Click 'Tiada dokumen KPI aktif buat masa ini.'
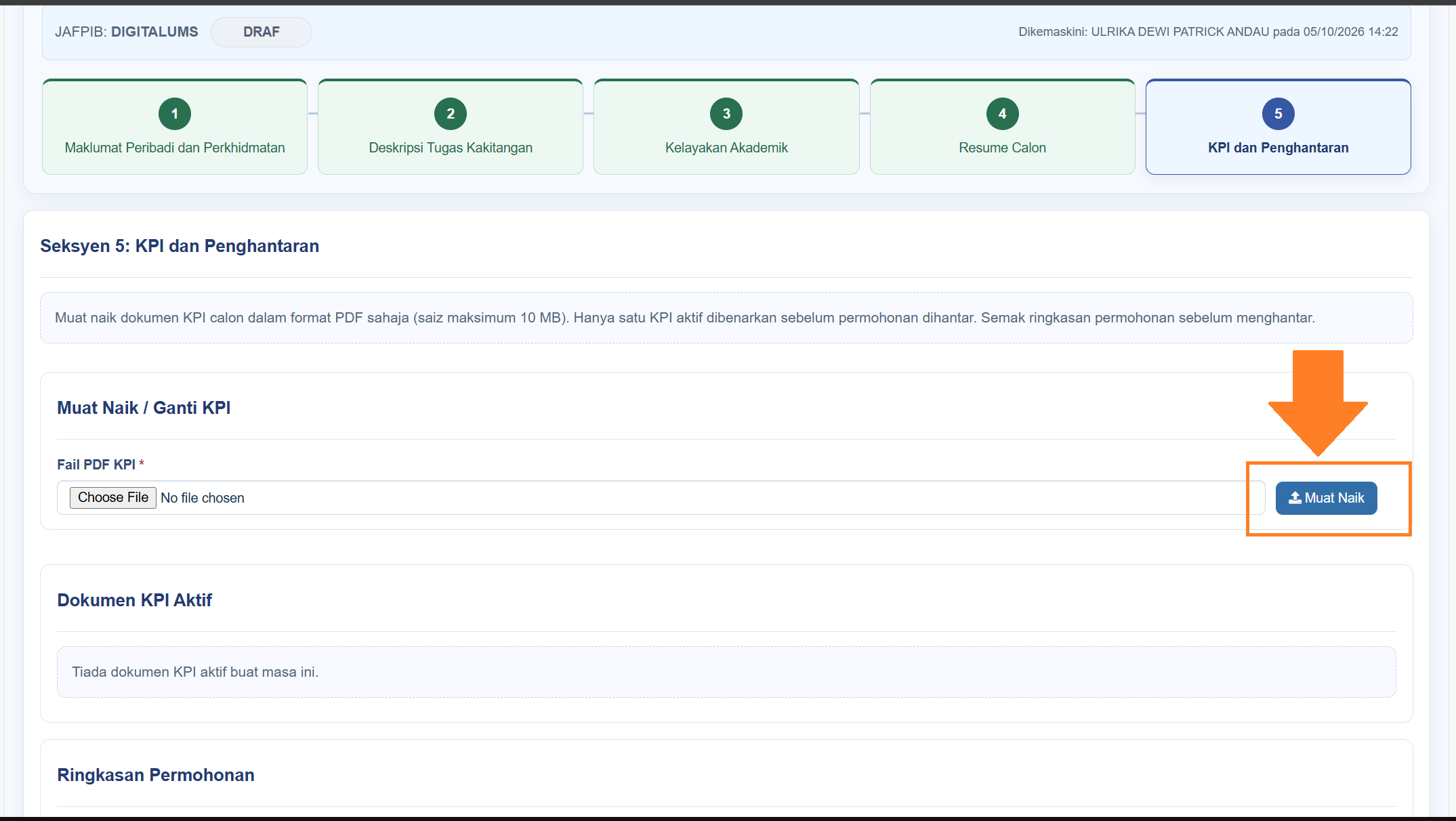 [195, 672]
